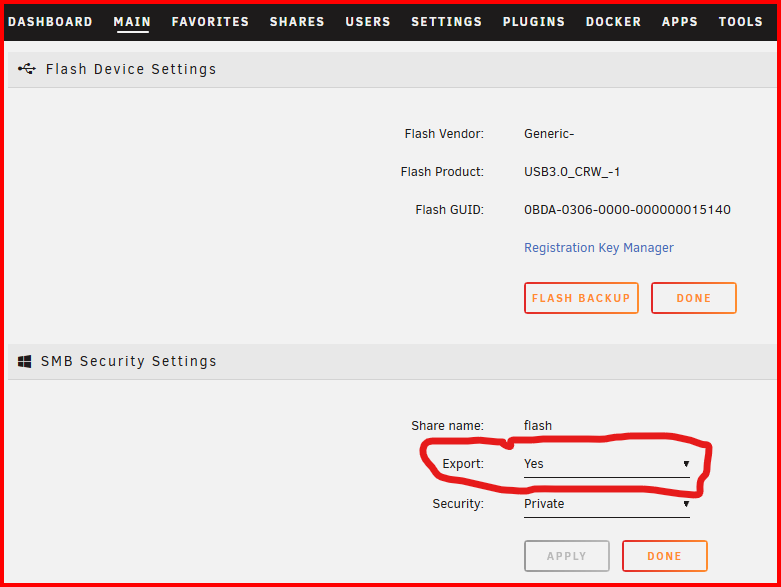Click Done in Flash Device Settings
The image size is (781, 587).
pos(693,298)
